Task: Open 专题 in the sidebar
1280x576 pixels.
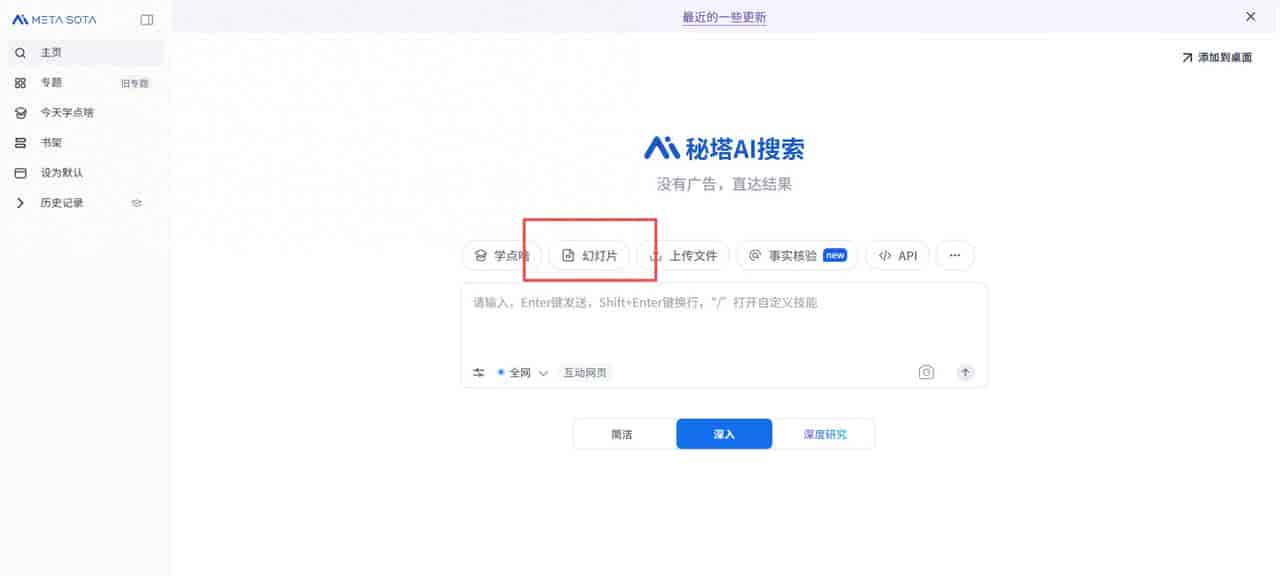Action: point(51,83)
